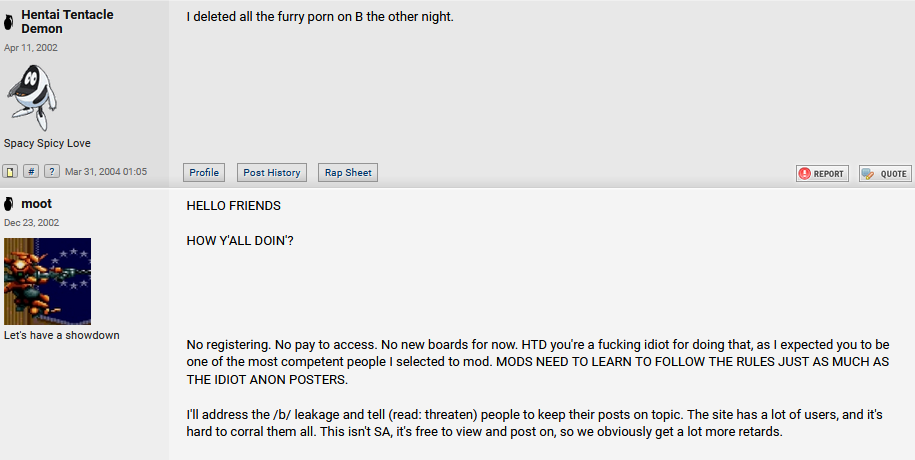Click the Mar 31, 2004 01:05 timestamp
915x460 pixels.
(x=106, y=172)
